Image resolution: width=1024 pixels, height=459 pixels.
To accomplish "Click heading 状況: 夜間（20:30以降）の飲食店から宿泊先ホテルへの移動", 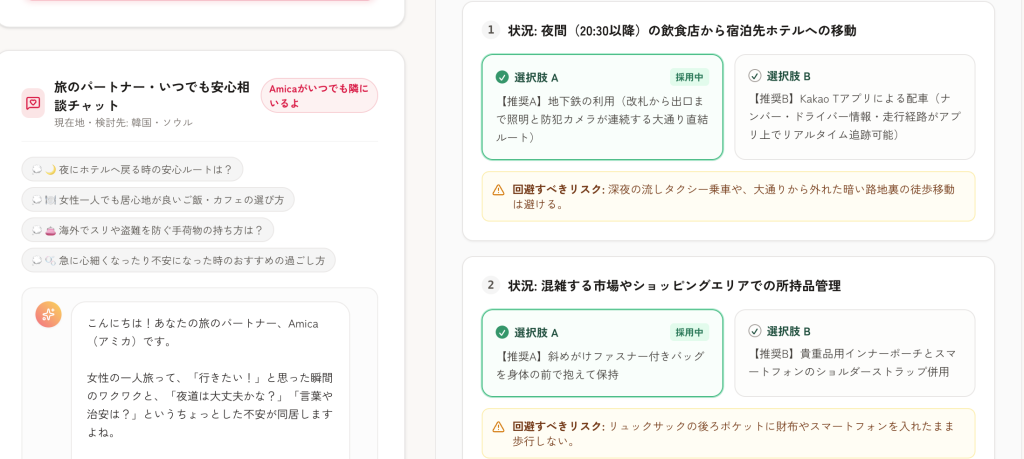I will [x=682, y=31].
